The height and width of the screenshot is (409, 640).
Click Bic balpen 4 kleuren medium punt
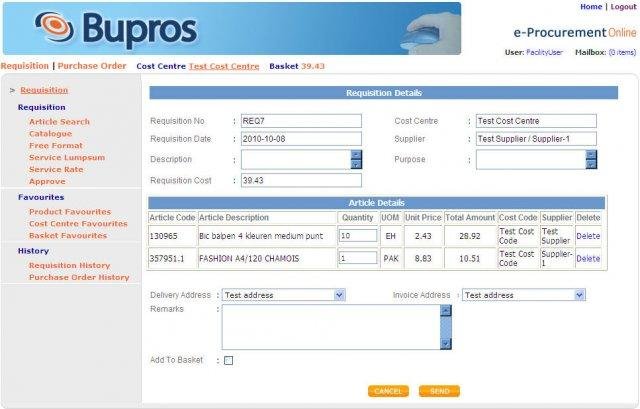[261, 236]
